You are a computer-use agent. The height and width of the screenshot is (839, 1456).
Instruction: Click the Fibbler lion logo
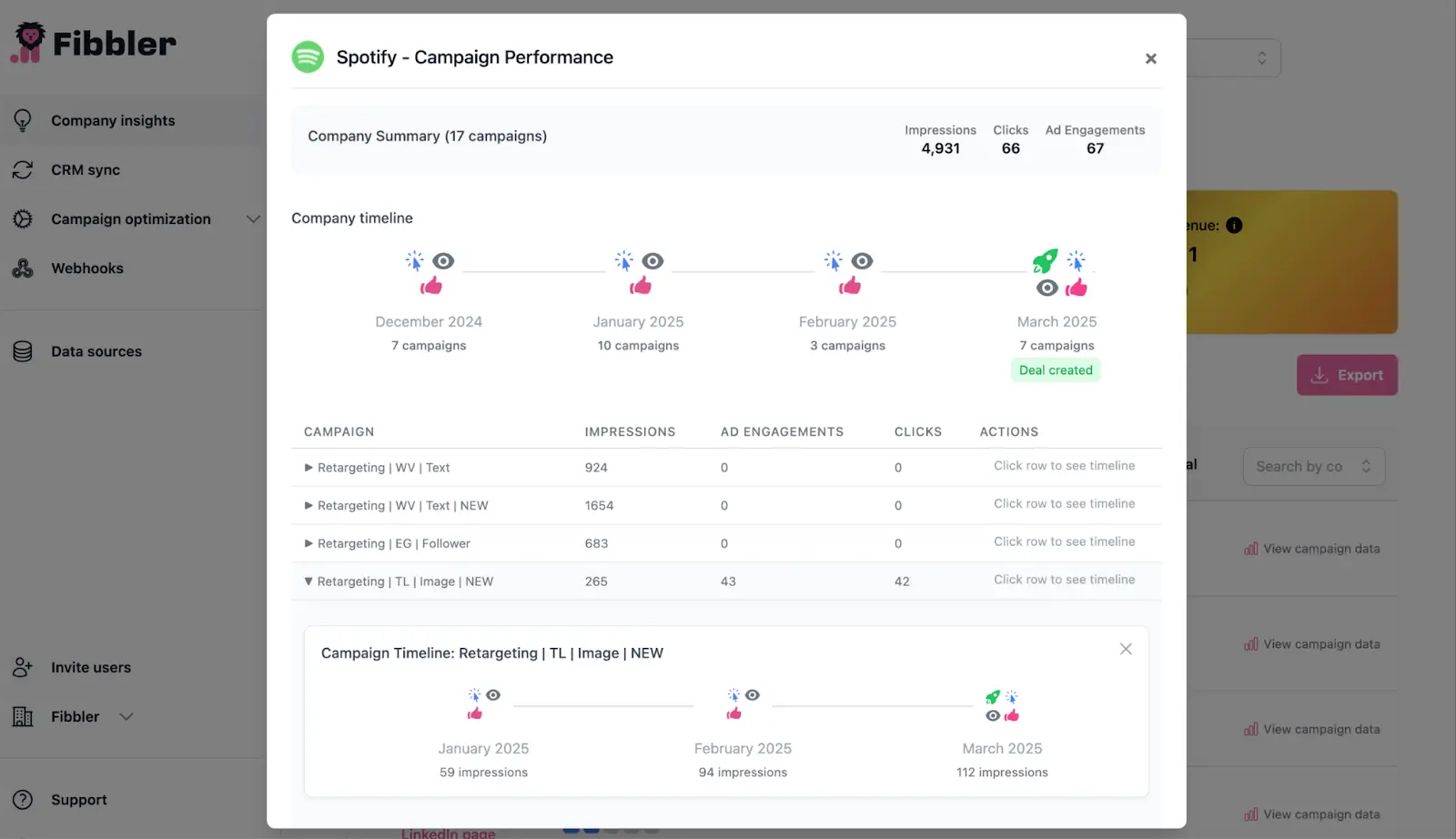29,43
